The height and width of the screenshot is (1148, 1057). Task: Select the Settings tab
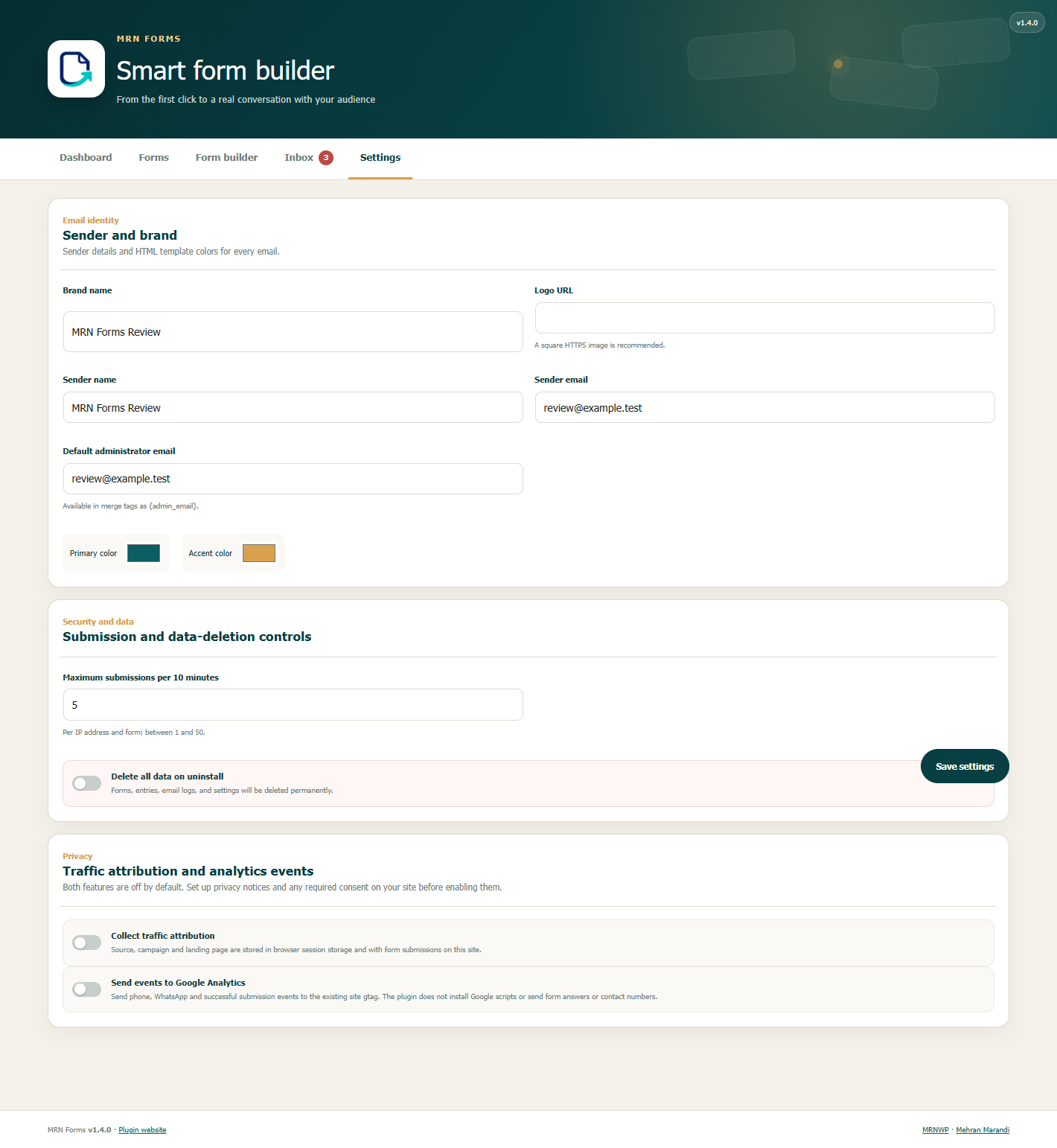coord(380,158)
